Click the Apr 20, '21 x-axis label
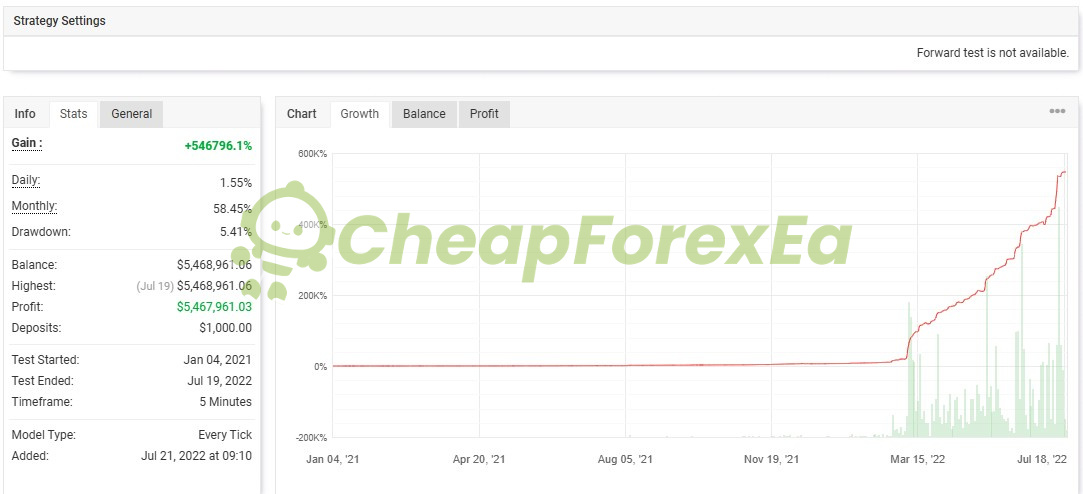 479,459
